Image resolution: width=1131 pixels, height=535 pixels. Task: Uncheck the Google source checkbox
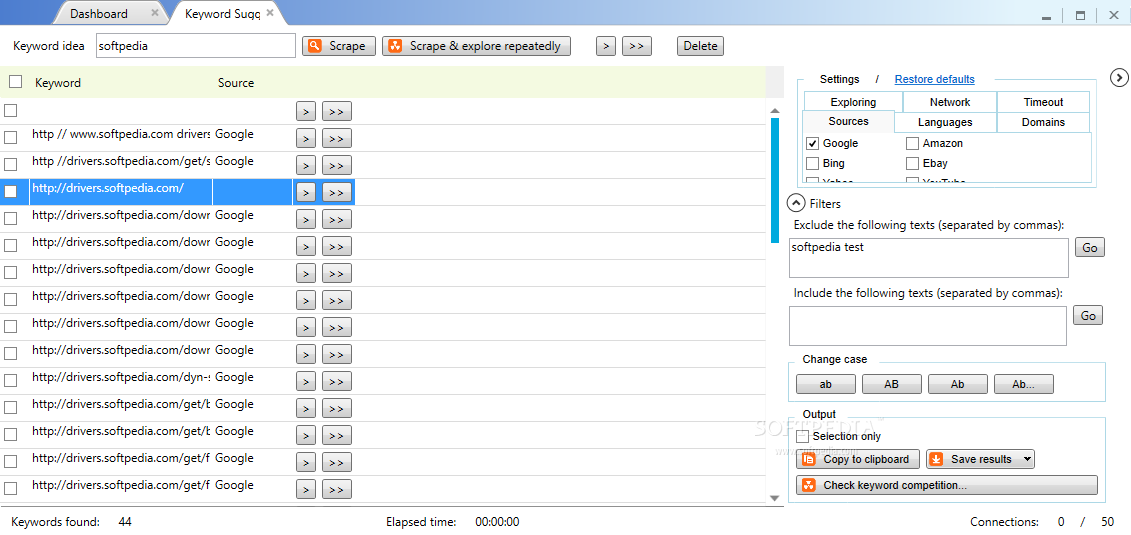(x=813, y=143)
